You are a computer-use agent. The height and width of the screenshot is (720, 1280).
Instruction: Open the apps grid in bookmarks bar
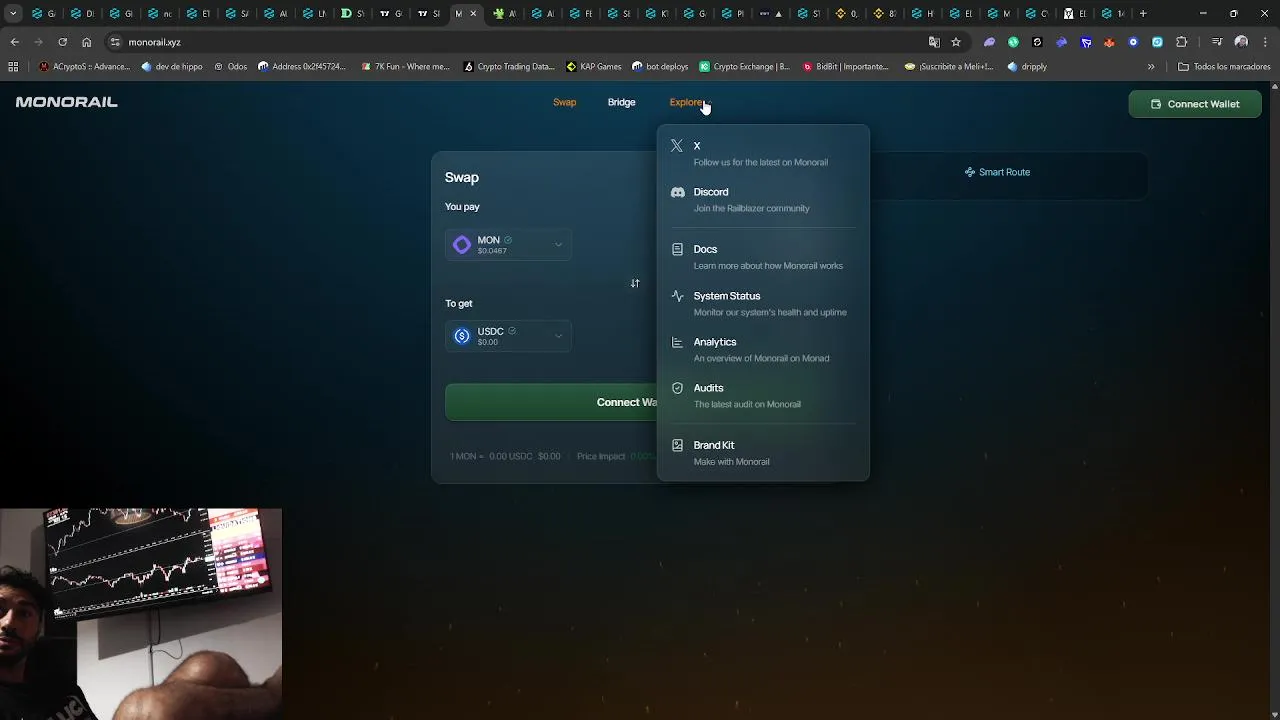tap(13, 67)
